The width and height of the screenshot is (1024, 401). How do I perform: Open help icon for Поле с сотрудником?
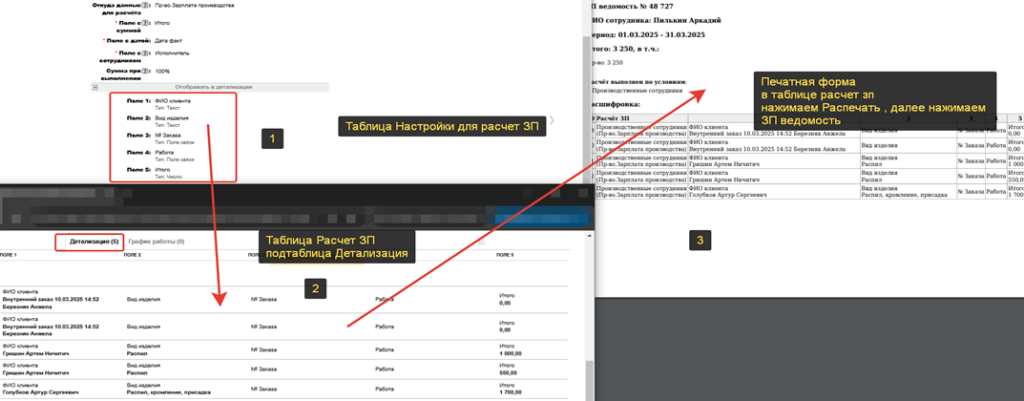[146, 53]
